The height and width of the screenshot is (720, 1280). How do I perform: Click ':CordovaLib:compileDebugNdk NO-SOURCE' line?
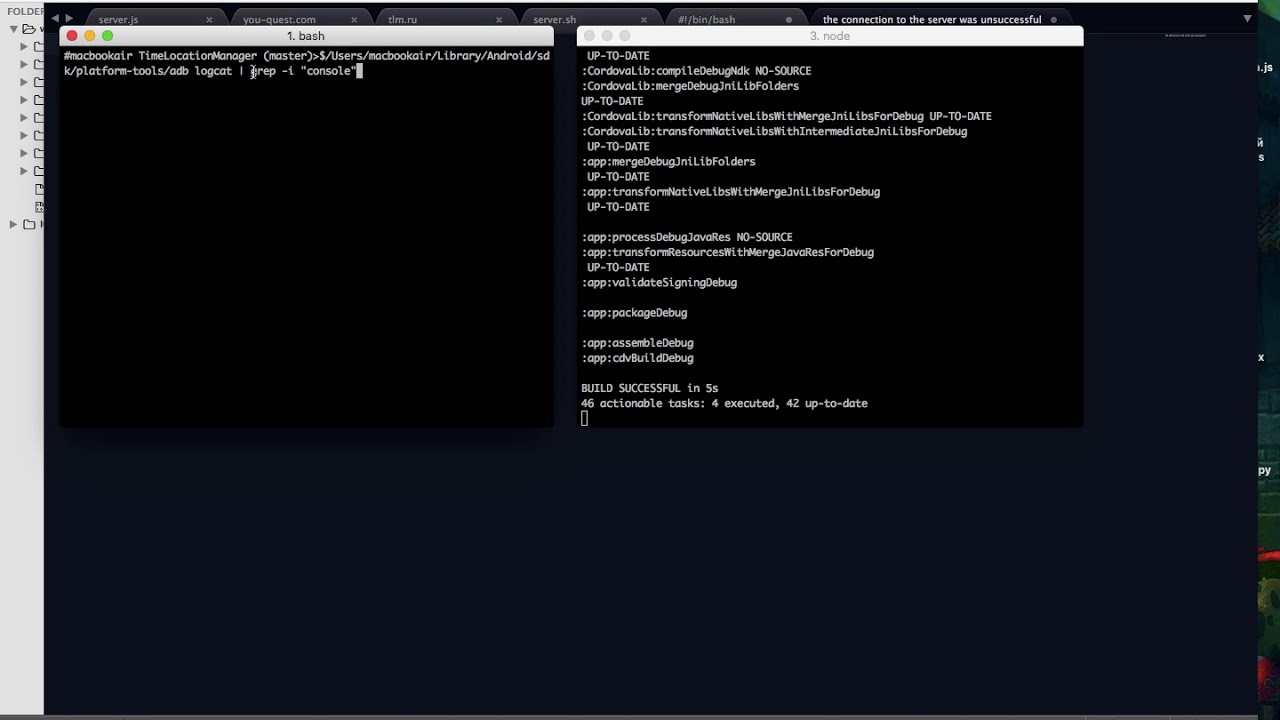pyautogui.click(x=697, y=71)
